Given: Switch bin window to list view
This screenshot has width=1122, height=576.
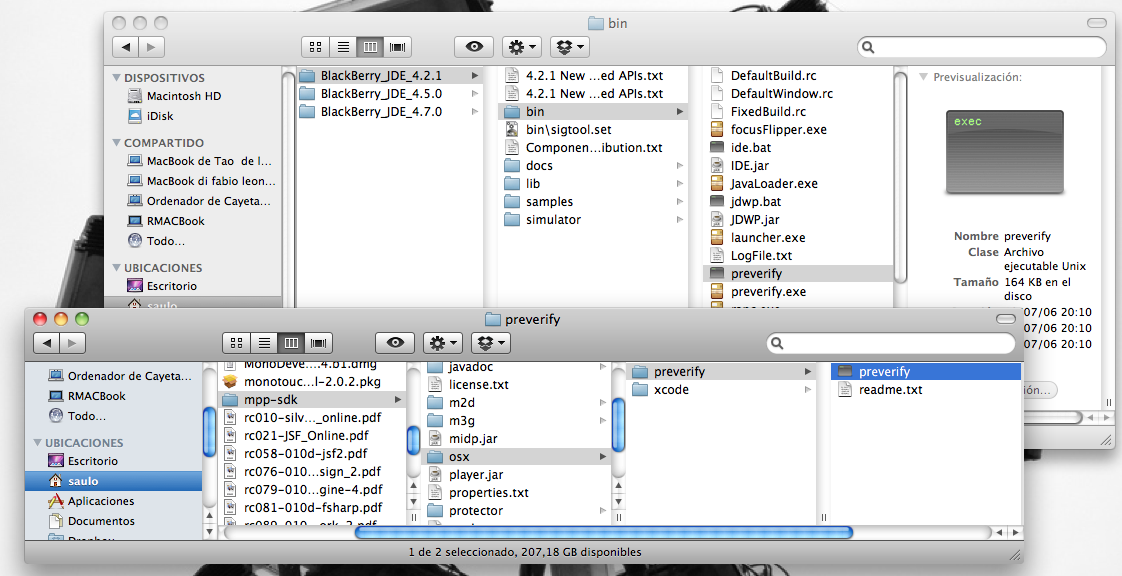Looking at the screenshot, I should click(x=343, y=47).
